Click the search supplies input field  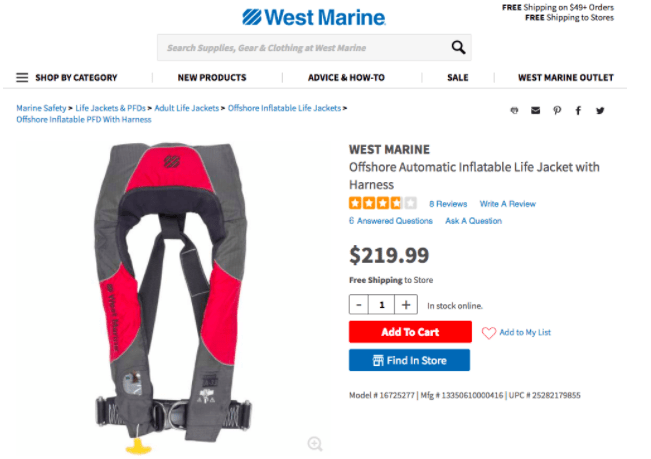300,47
